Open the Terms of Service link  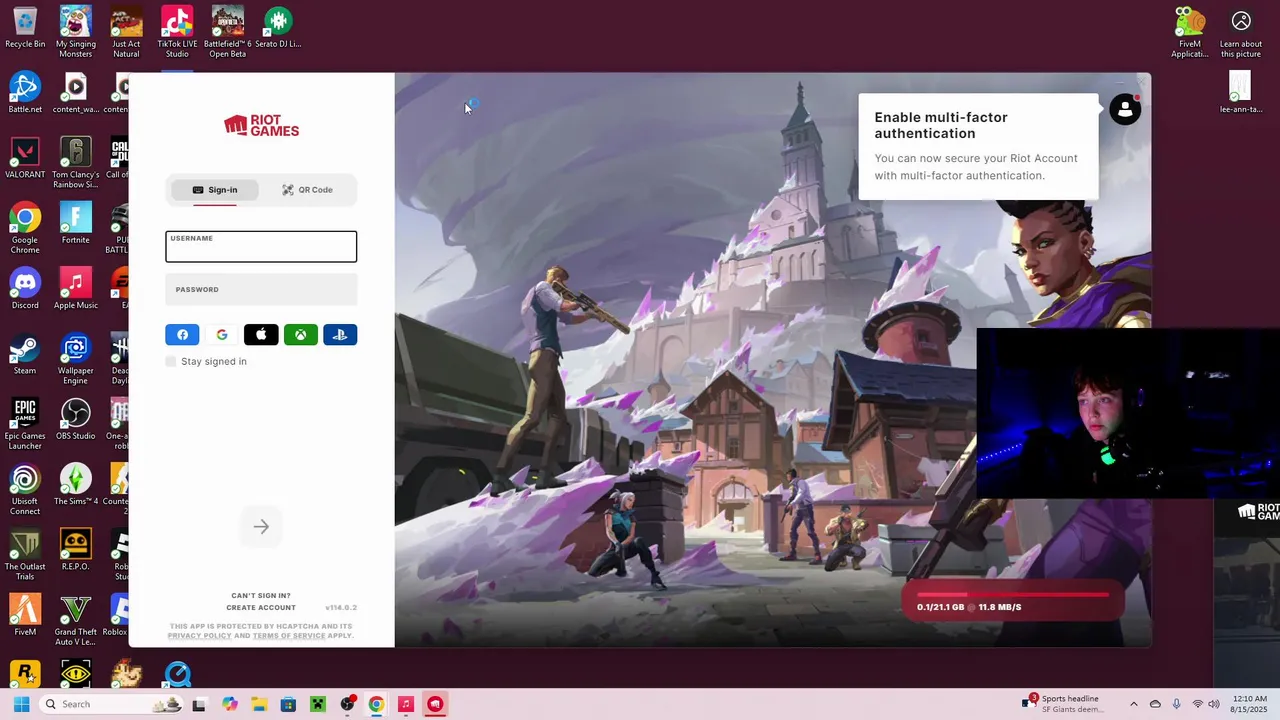(x=289, y=635)
